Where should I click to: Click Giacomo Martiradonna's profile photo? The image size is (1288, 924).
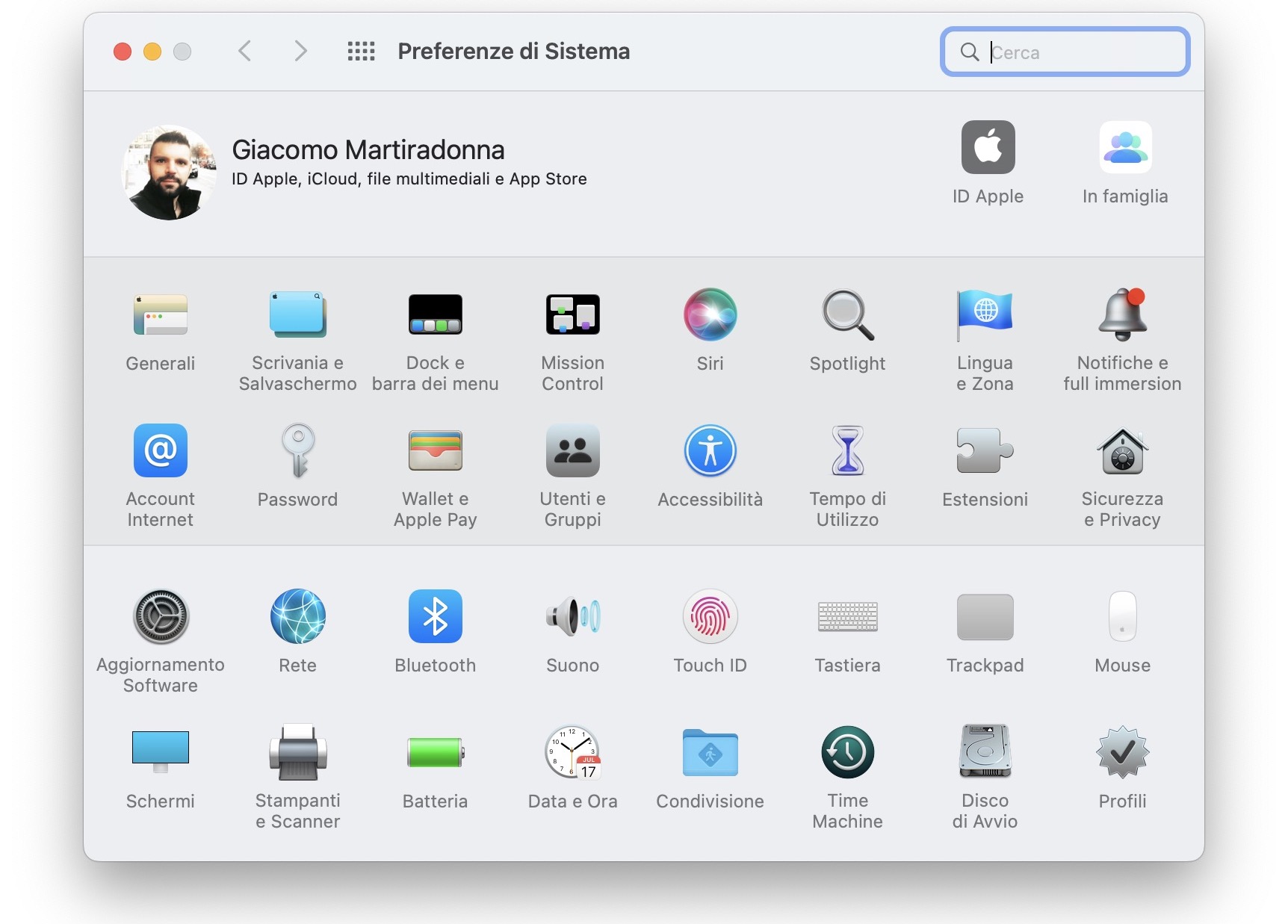tap(169, 173)
